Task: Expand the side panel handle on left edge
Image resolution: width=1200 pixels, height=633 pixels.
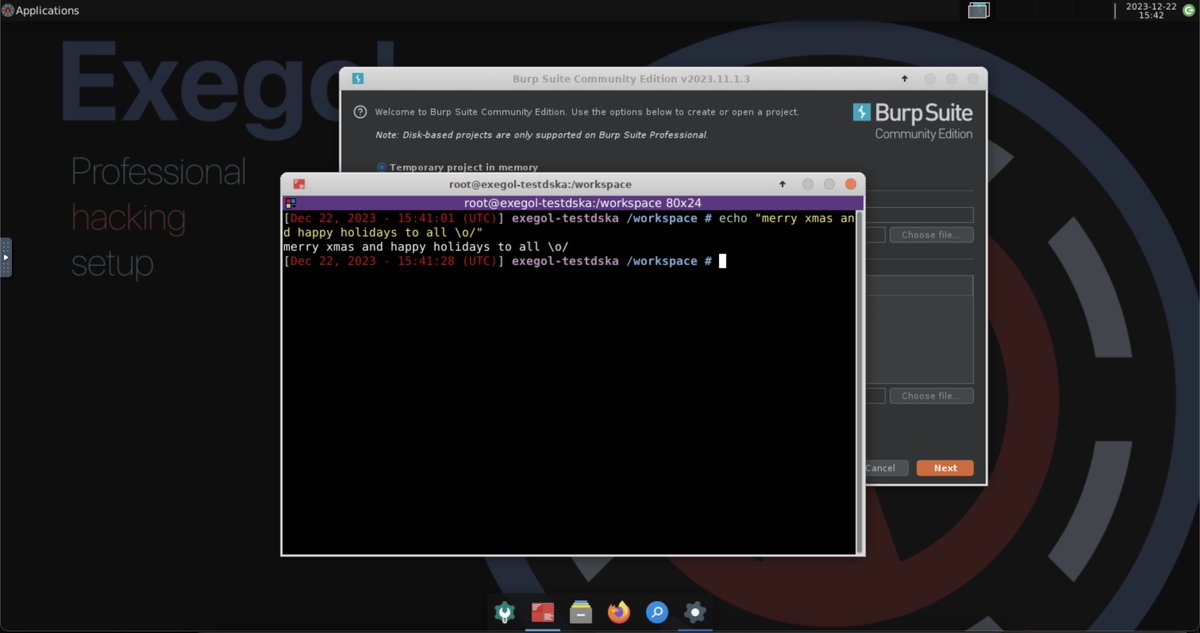Action: pyautogui.click(x=5, y=257)
